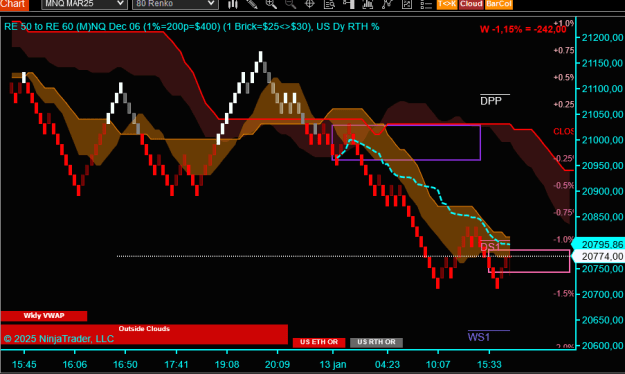The height and width of the screenshot is (374, 625).
Task: Open the strategies icon
Action: pos(387,4)
